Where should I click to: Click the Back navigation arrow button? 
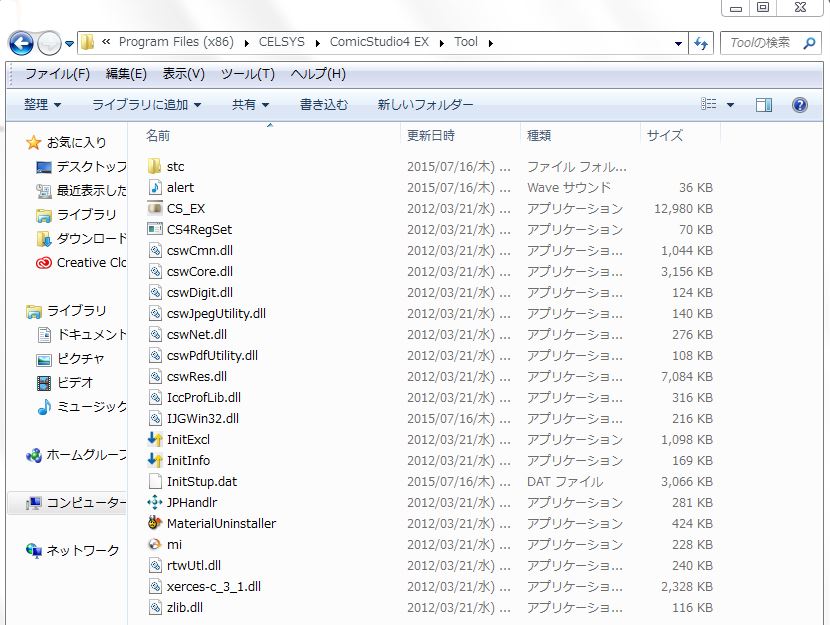click(21, 43)
